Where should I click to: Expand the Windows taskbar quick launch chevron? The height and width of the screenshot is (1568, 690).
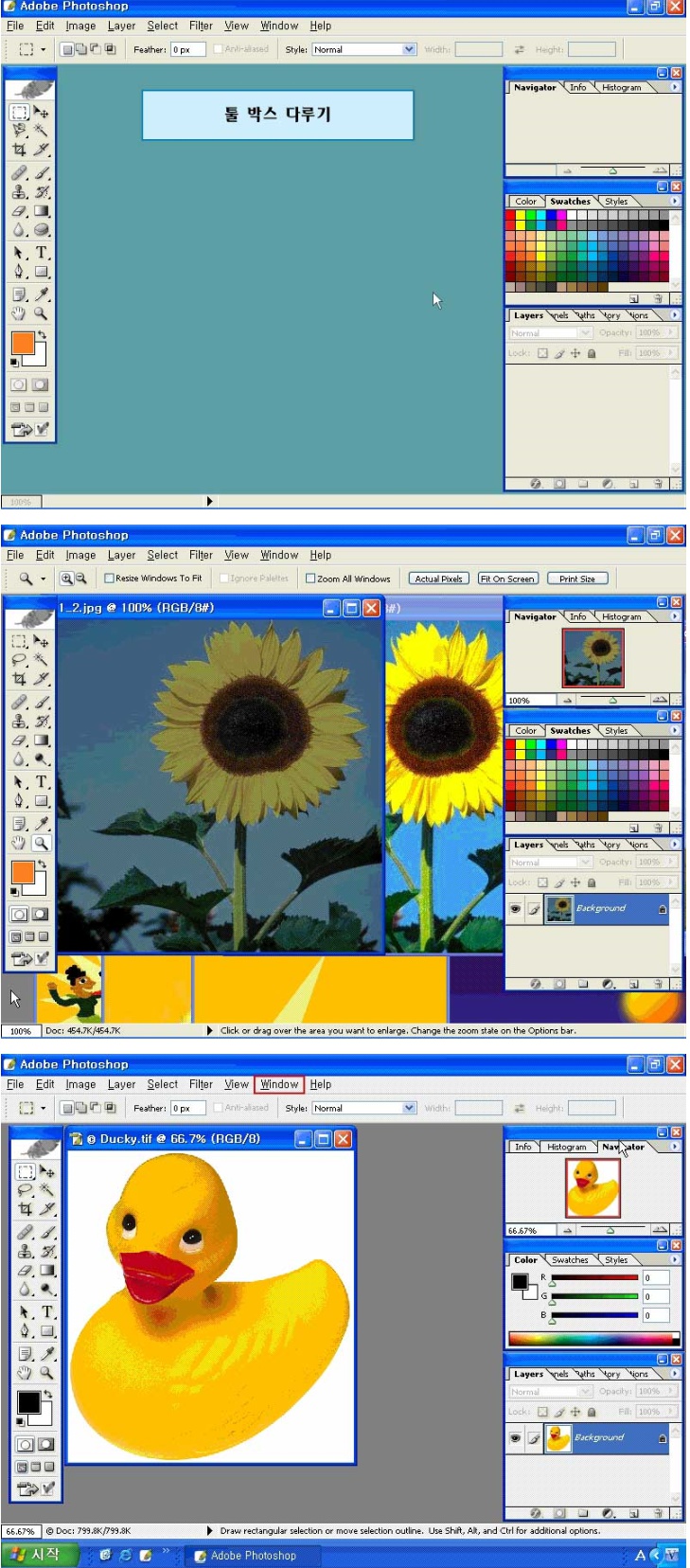click(166, 1552)
